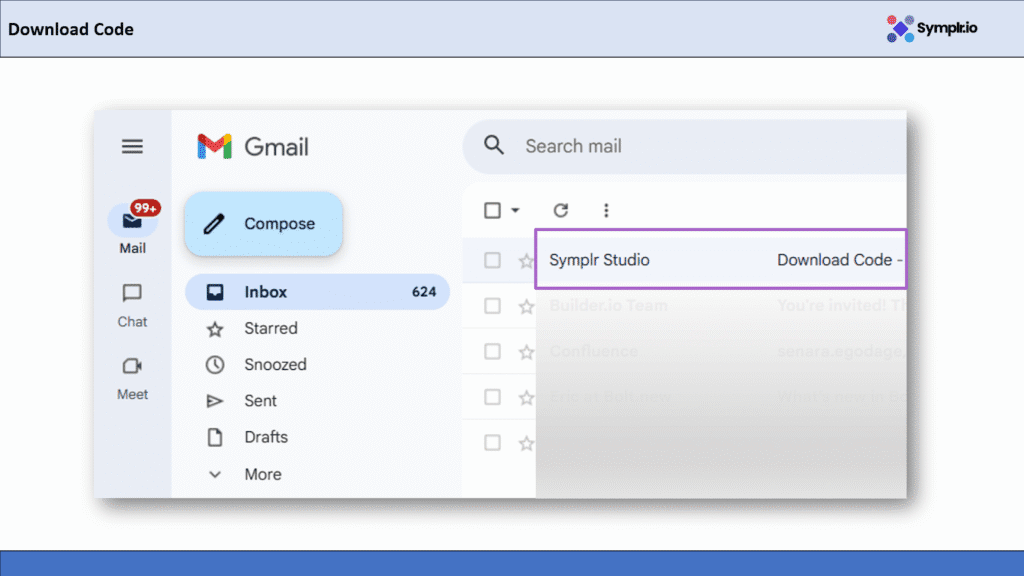Open the select-all dropdown arrow

click(516, 210)
